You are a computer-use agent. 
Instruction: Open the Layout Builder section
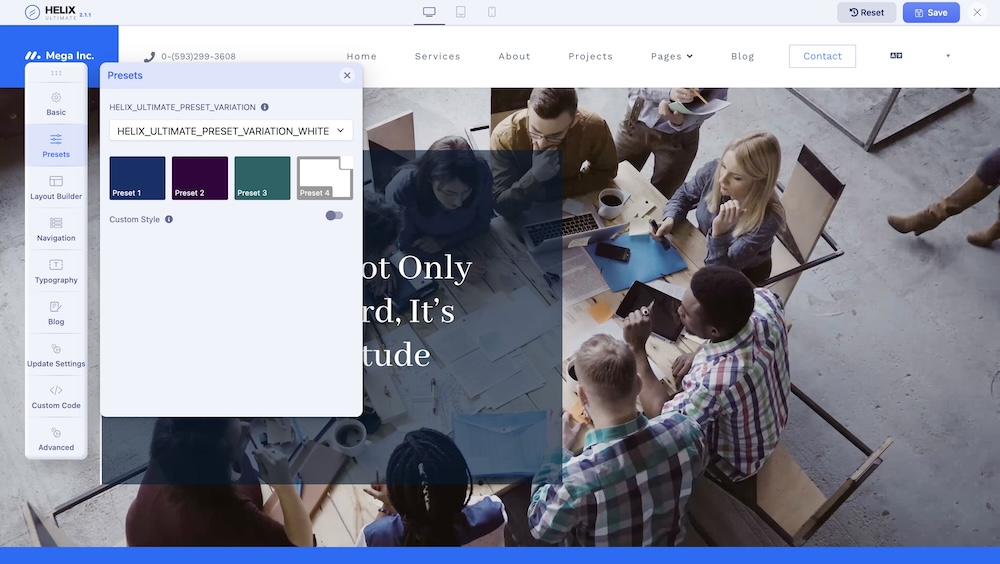click(x=56, y=187)
